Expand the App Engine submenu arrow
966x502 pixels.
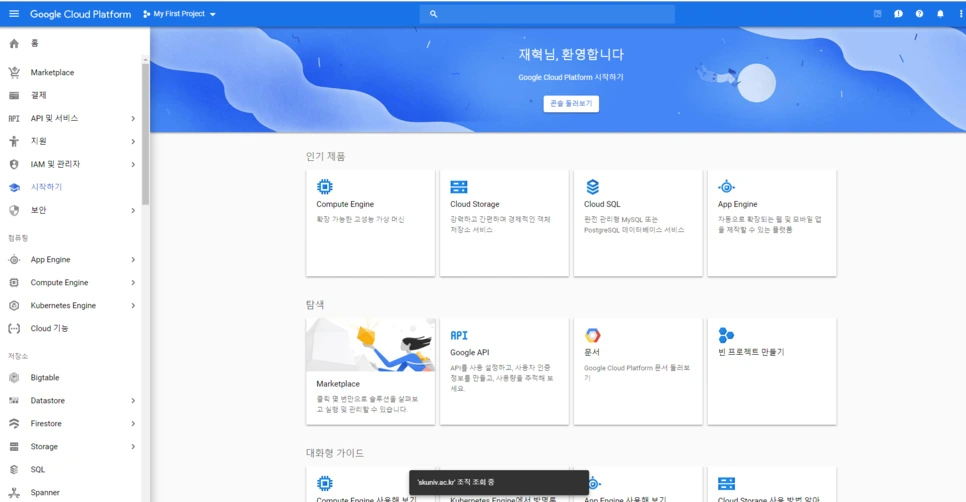[133, 260]
